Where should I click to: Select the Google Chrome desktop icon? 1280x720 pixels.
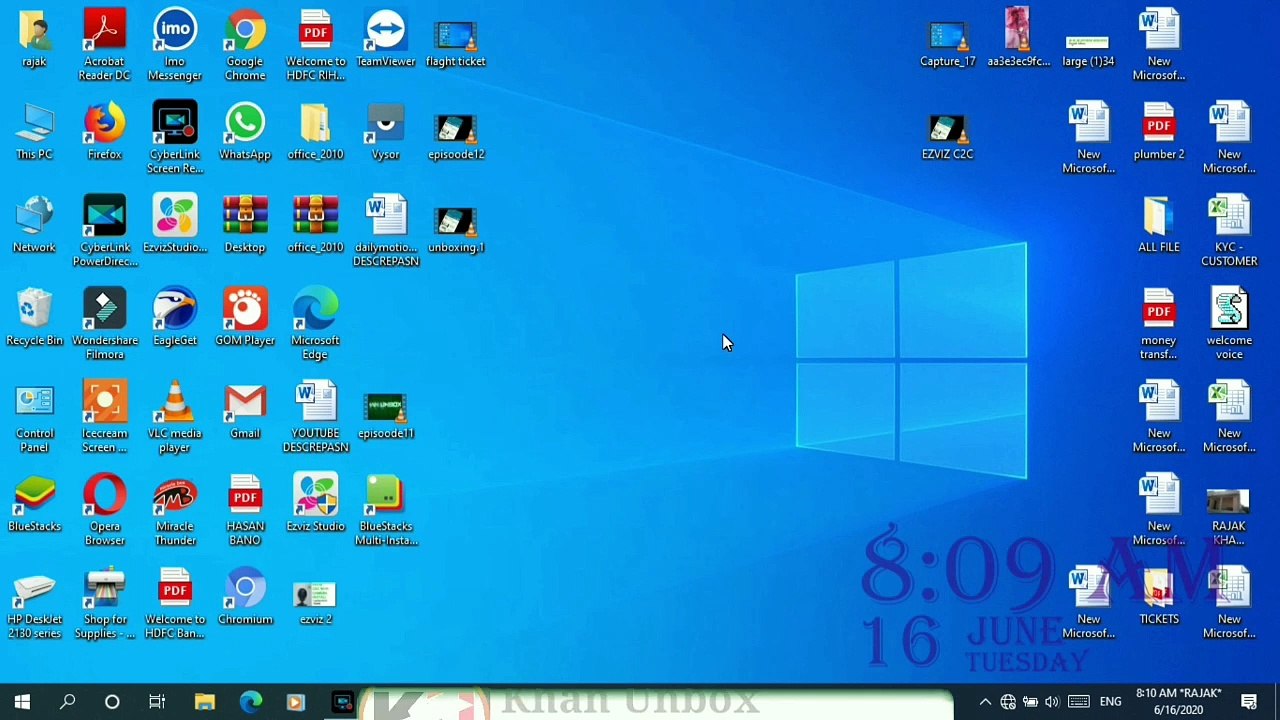click(244, 32)
